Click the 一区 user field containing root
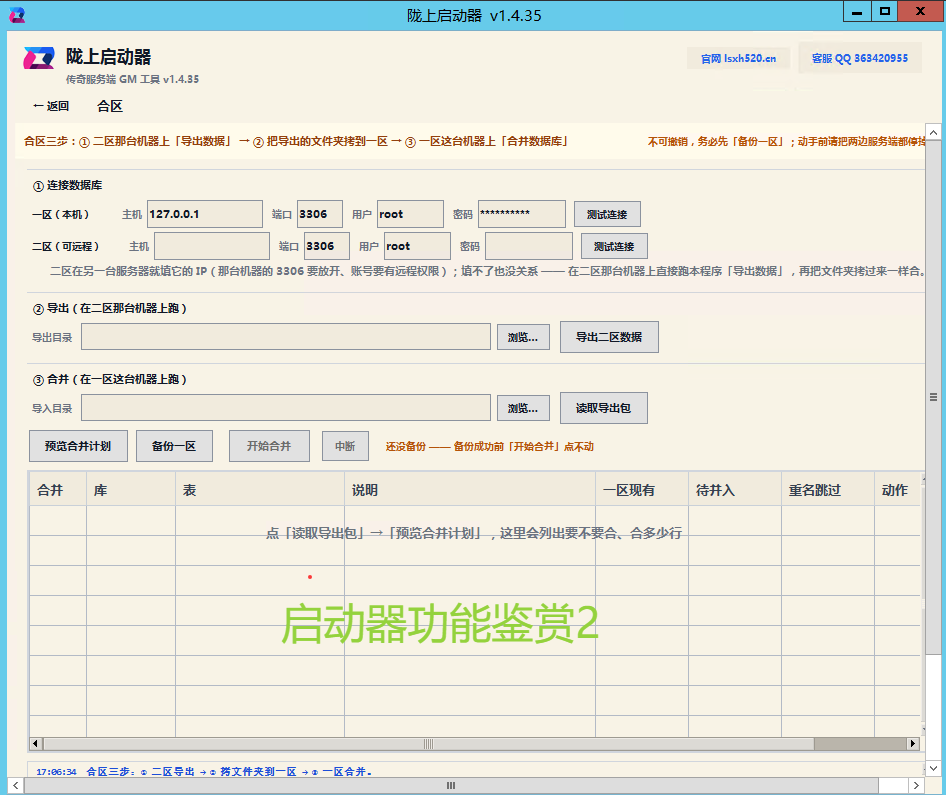 (x=410, y=214)
